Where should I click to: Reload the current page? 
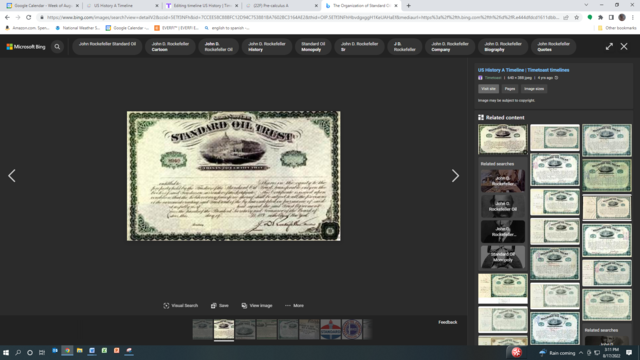29,18
